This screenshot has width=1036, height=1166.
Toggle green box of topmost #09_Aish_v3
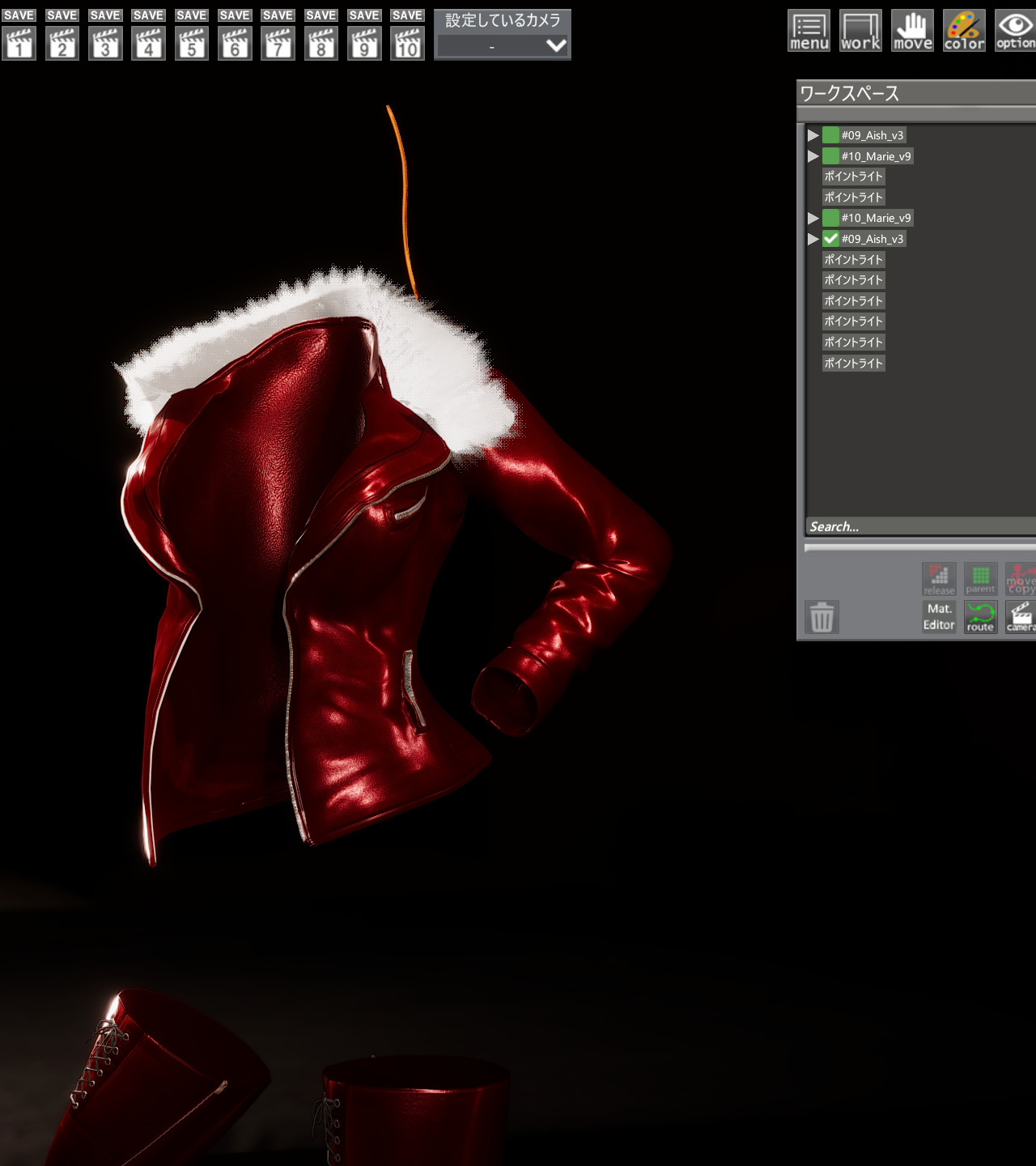click(830, 135)
